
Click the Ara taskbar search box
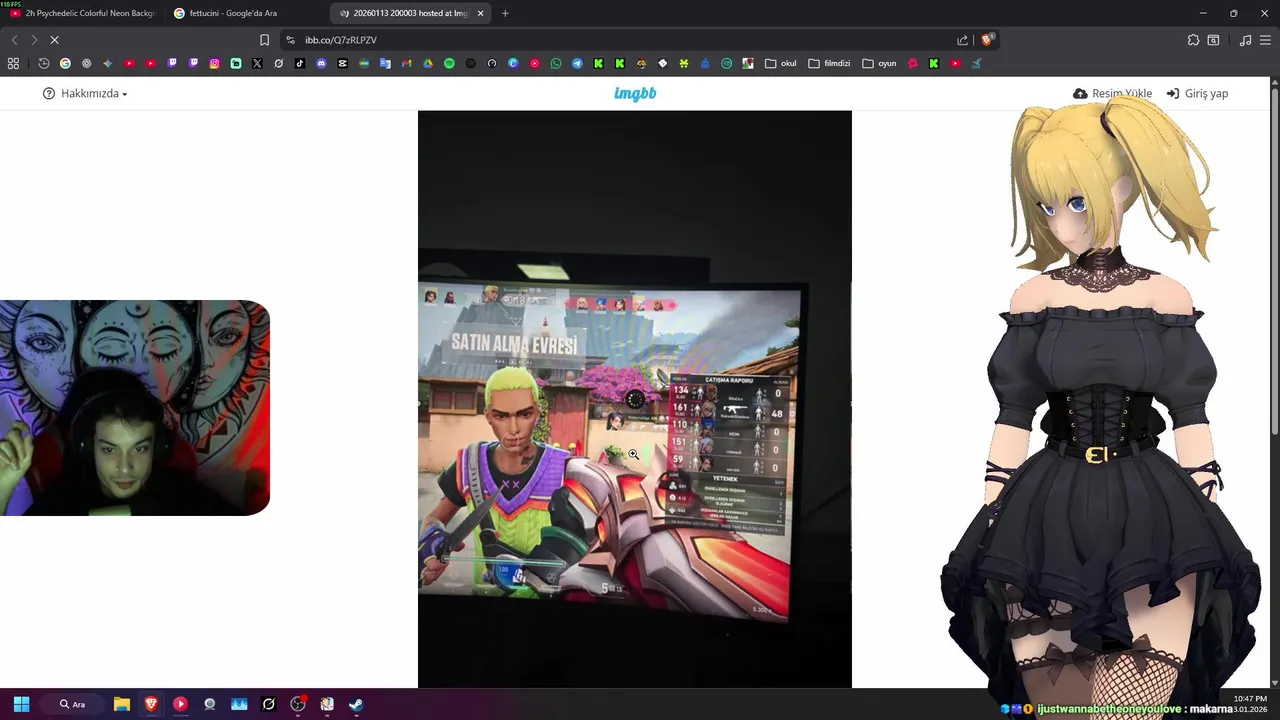pyautogui.click(x=73, y=704)
